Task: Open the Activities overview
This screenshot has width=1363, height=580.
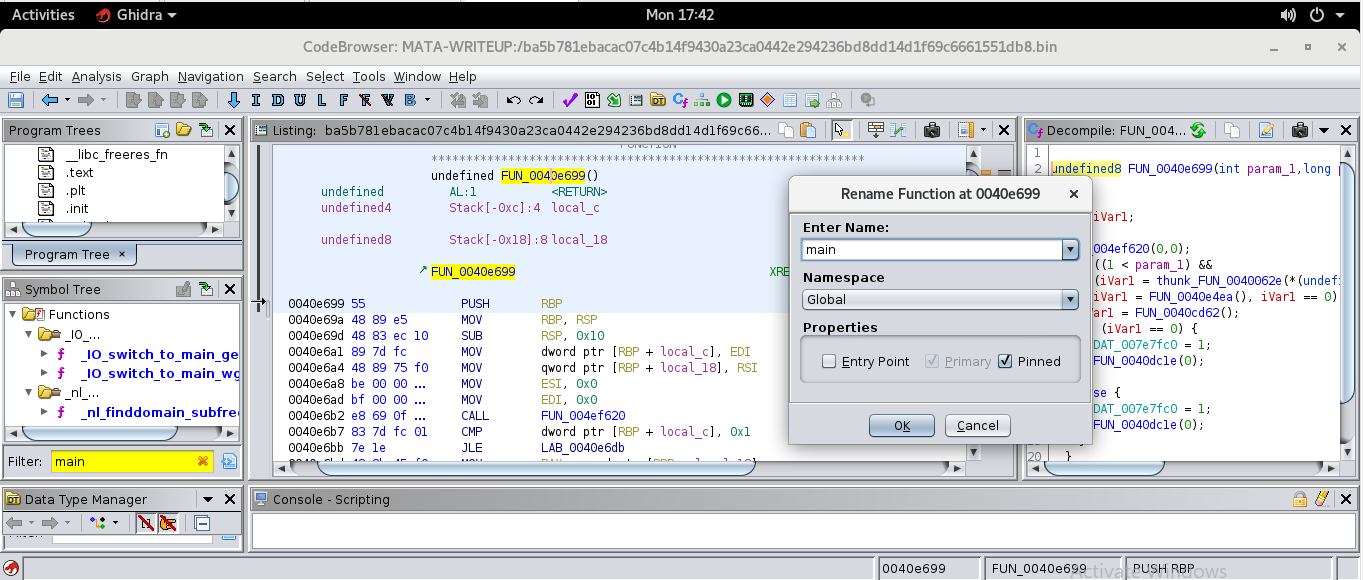Action: tap(43, 15)
